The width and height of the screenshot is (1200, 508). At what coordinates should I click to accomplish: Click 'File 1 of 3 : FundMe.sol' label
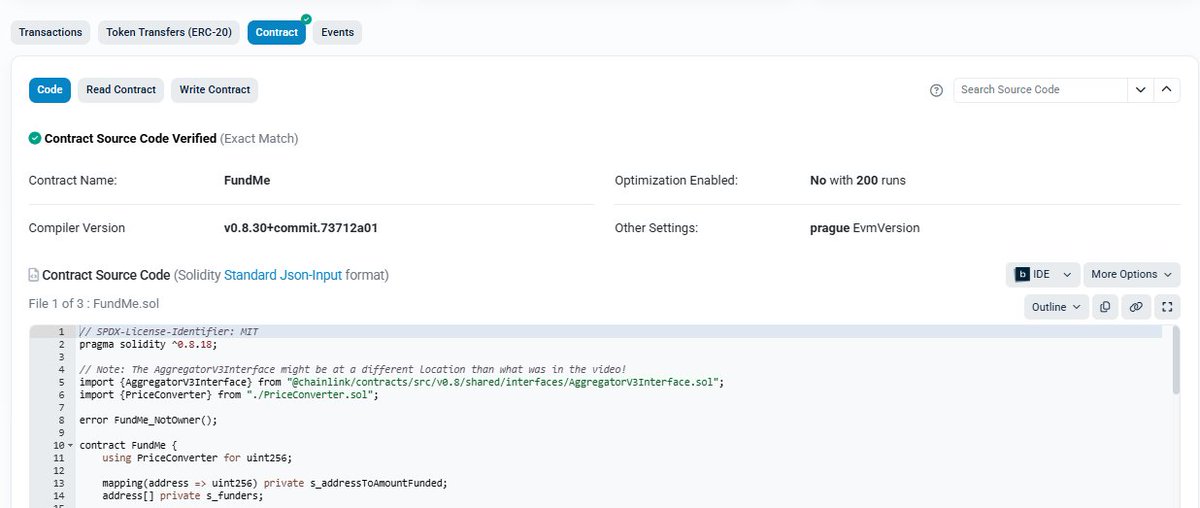[94, 304]
